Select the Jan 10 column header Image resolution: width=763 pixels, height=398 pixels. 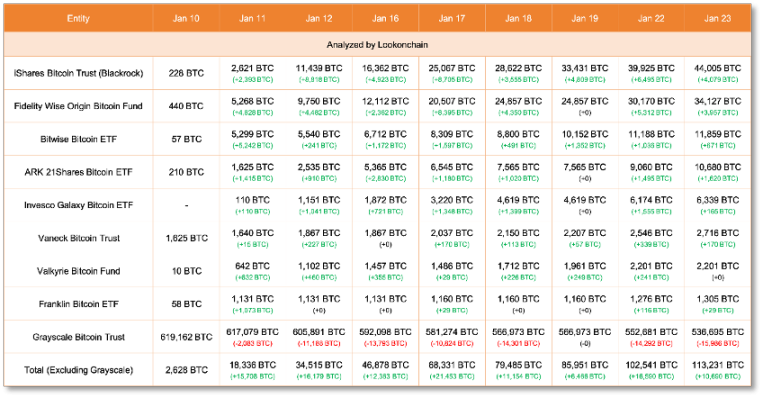click(186, 18)
